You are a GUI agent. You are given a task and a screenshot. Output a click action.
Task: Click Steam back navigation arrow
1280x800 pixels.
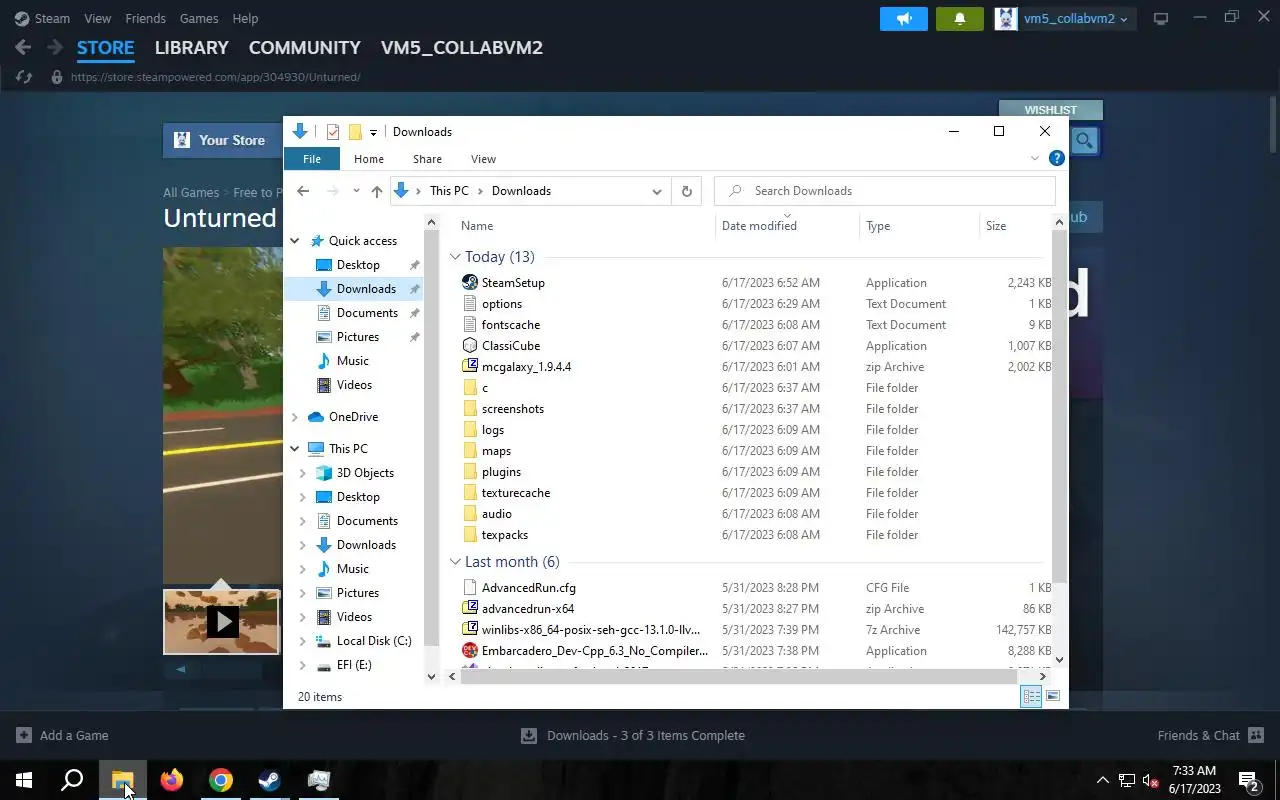[24, 47]
